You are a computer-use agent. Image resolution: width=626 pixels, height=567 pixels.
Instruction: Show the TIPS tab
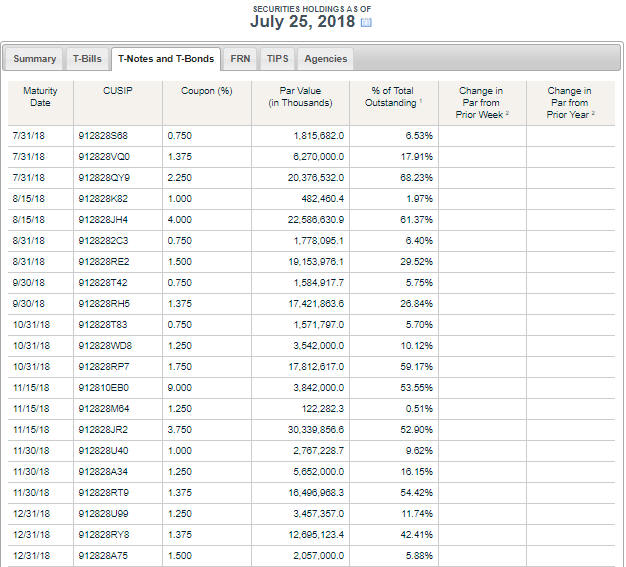tap(277, 59)
